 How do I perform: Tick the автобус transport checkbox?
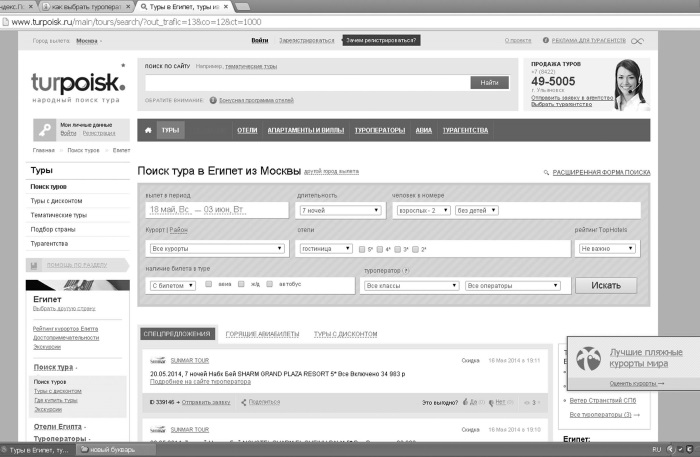tap(272, 285)
